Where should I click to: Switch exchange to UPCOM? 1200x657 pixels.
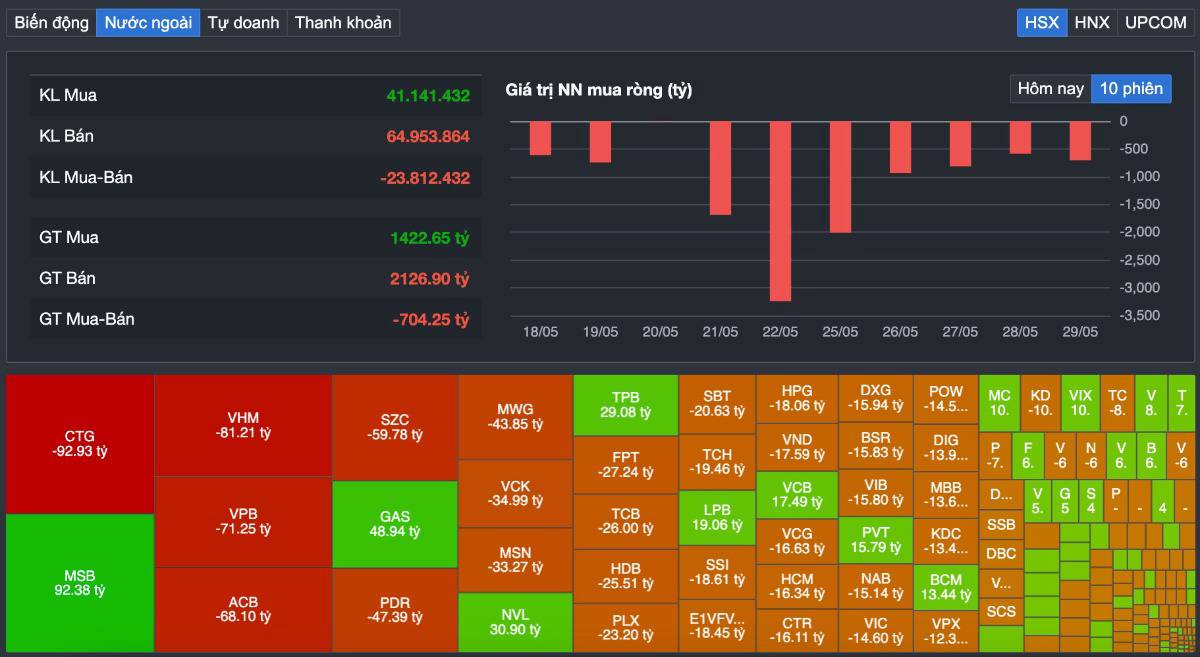point(1155,22)
